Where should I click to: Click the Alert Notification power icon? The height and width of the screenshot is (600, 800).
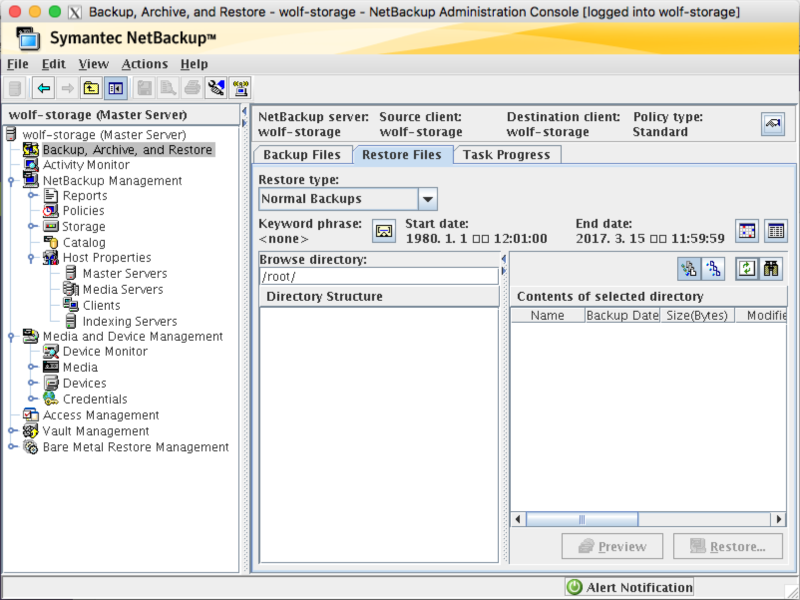[x=574, y=587]
